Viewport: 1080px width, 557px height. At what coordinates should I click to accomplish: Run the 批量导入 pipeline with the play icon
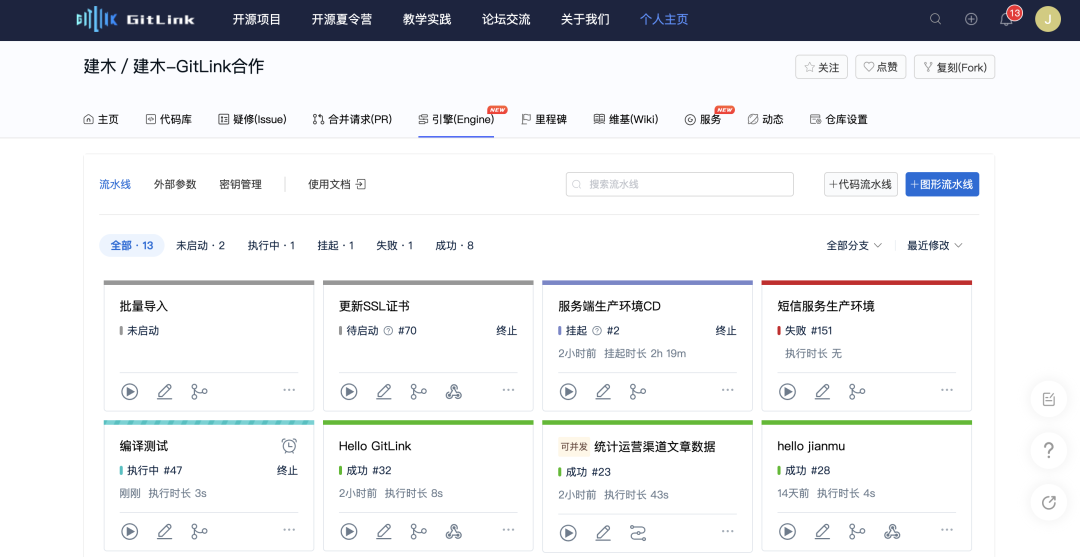(129, 392)
